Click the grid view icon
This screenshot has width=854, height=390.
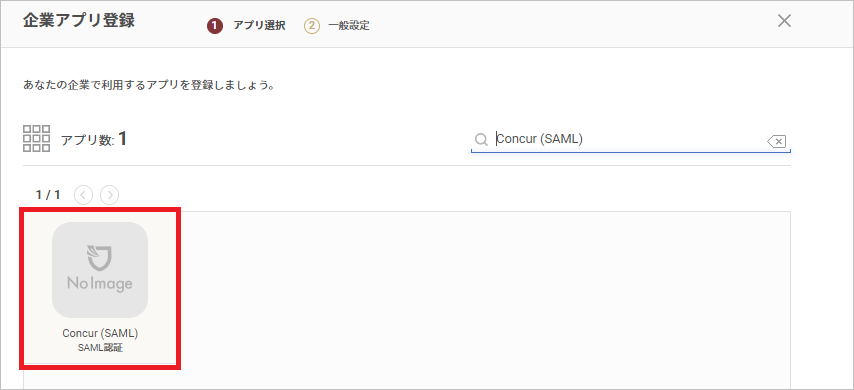pyautogui.click(x=36, y=138)
